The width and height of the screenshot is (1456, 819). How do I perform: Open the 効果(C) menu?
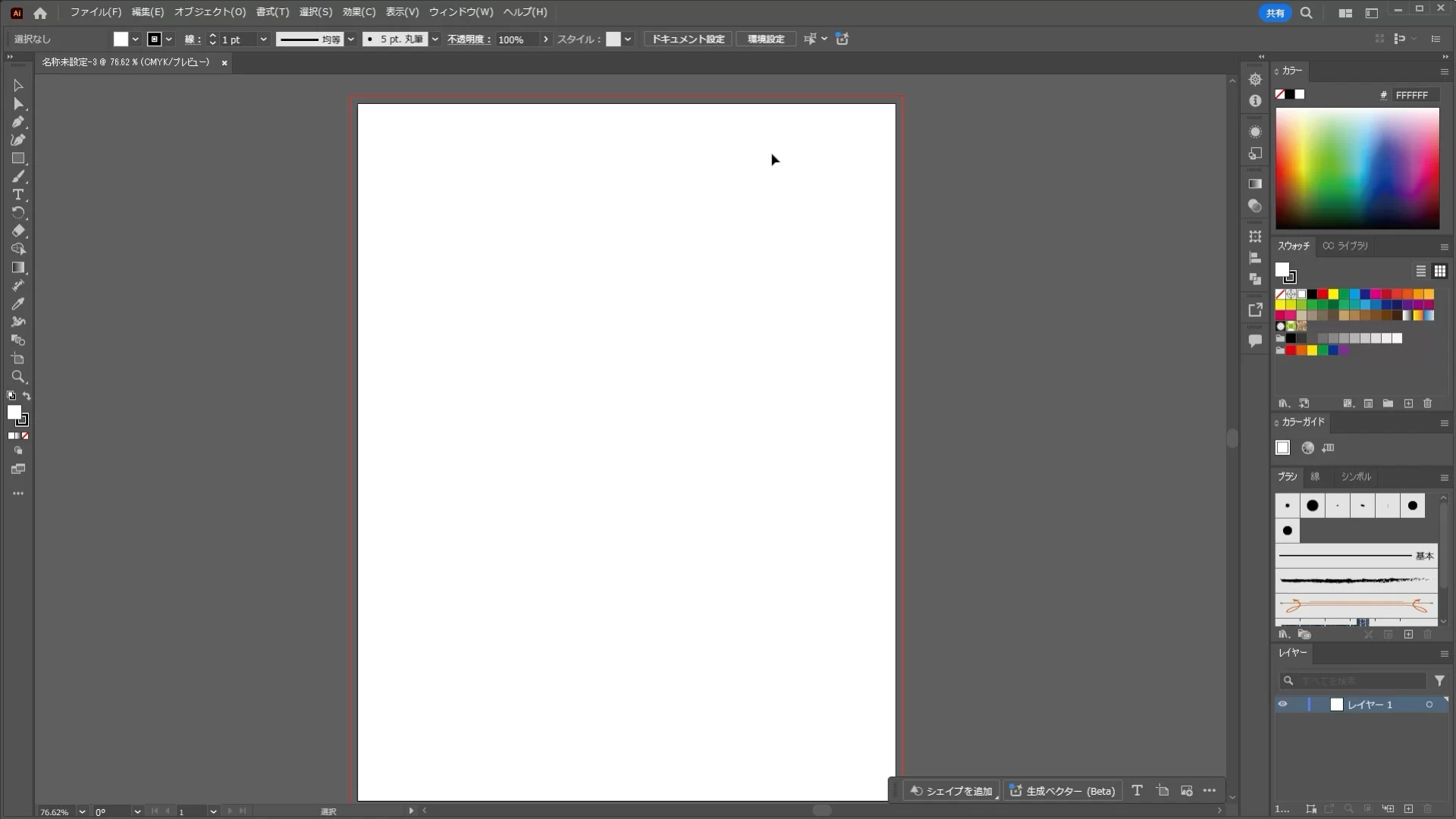(x=359, y=12)
